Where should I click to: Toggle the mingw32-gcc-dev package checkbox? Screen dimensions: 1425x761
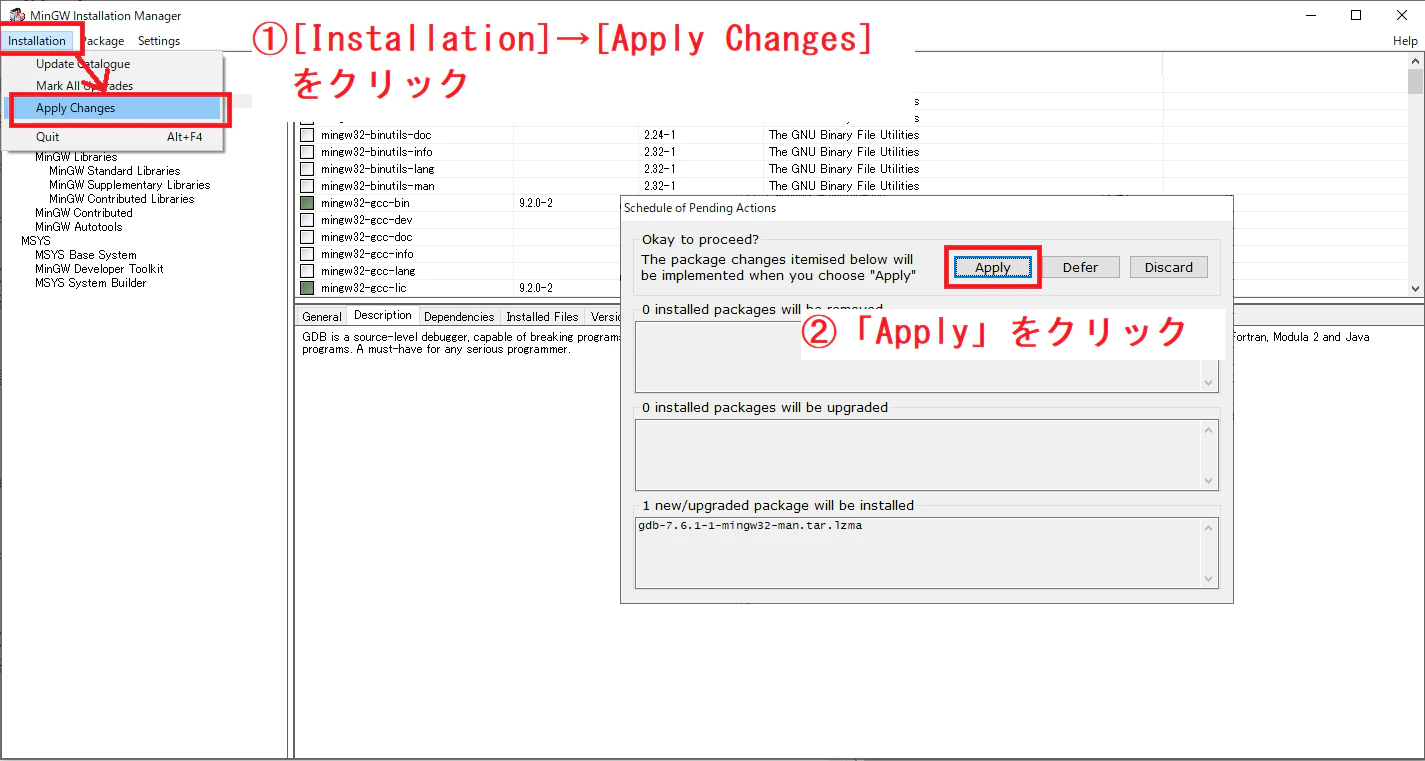[x=307, y=220]
